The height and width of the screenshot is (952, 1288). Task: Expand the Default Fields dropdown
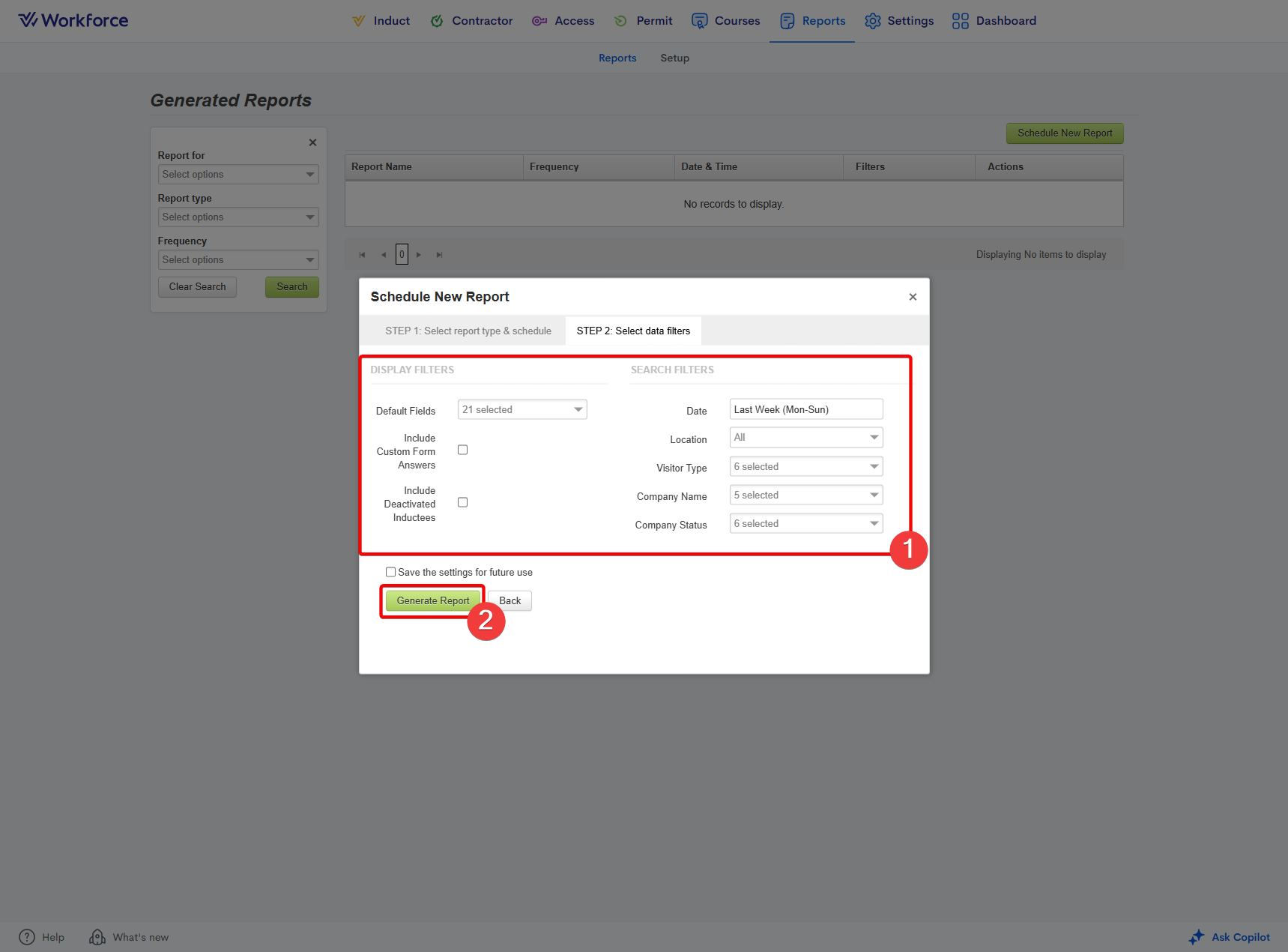[x=522, y=409]
